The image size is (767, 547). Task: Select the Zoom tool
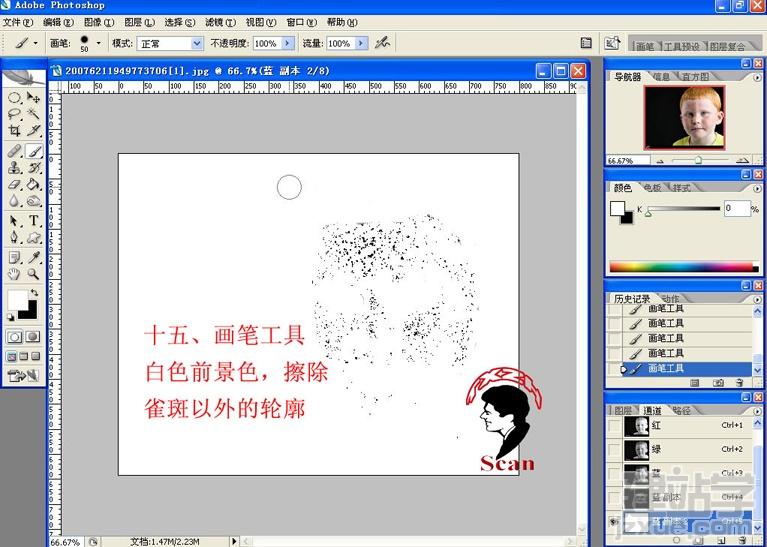(33, 274)
